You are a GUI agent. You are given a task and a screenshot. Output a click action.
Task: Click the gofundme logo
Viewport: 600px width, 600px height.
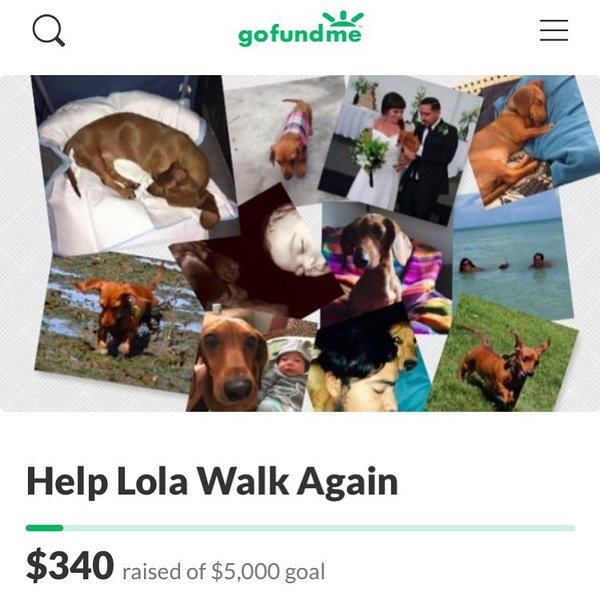click(x=300, y=29)
